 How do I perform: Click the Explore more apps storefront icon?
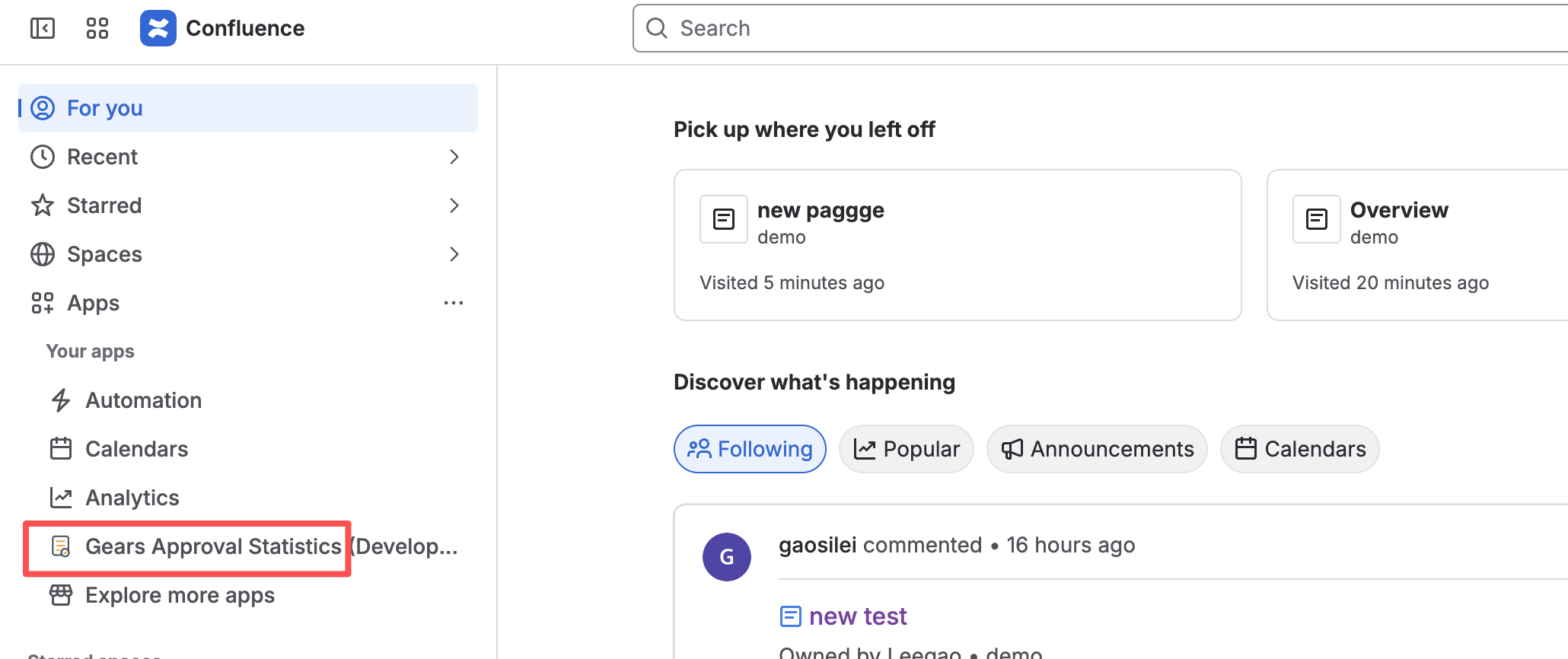coord(61,595)
